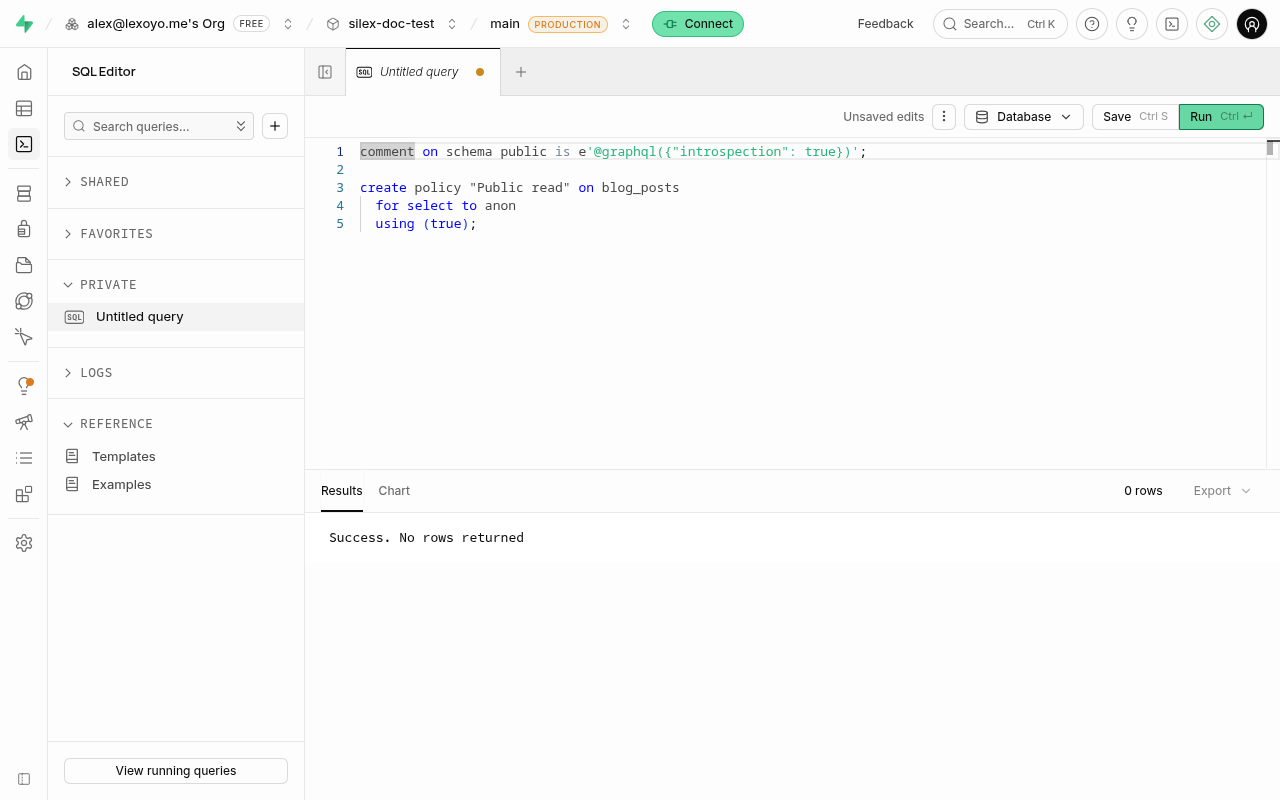
Task: Select the SQL Editor sidebar icon
Action: [24, 144]
